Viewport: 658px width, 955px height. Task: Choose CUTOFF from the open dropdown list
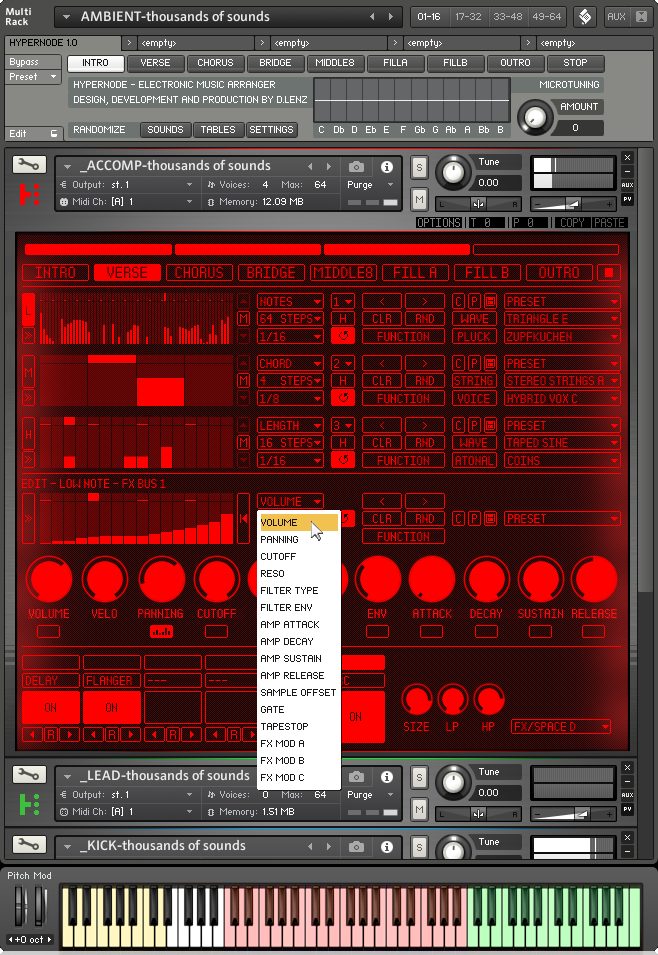point(298,557)
